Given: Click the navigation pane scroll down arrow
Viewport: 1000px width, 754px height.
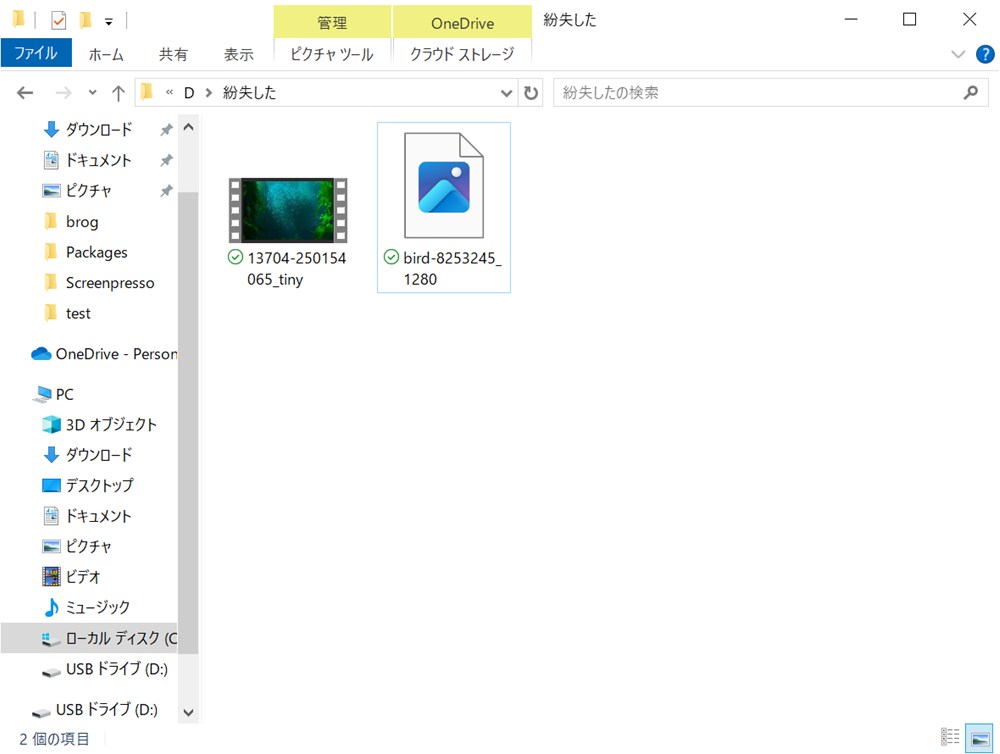Looking at the screenshot, I should 188,713.
